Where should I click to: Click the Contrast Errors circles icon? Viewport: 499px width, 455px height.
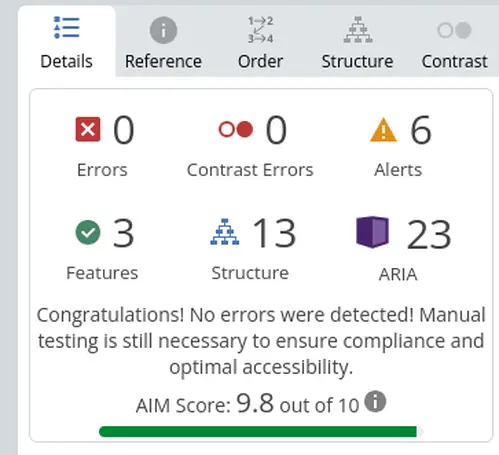point(236,129)
